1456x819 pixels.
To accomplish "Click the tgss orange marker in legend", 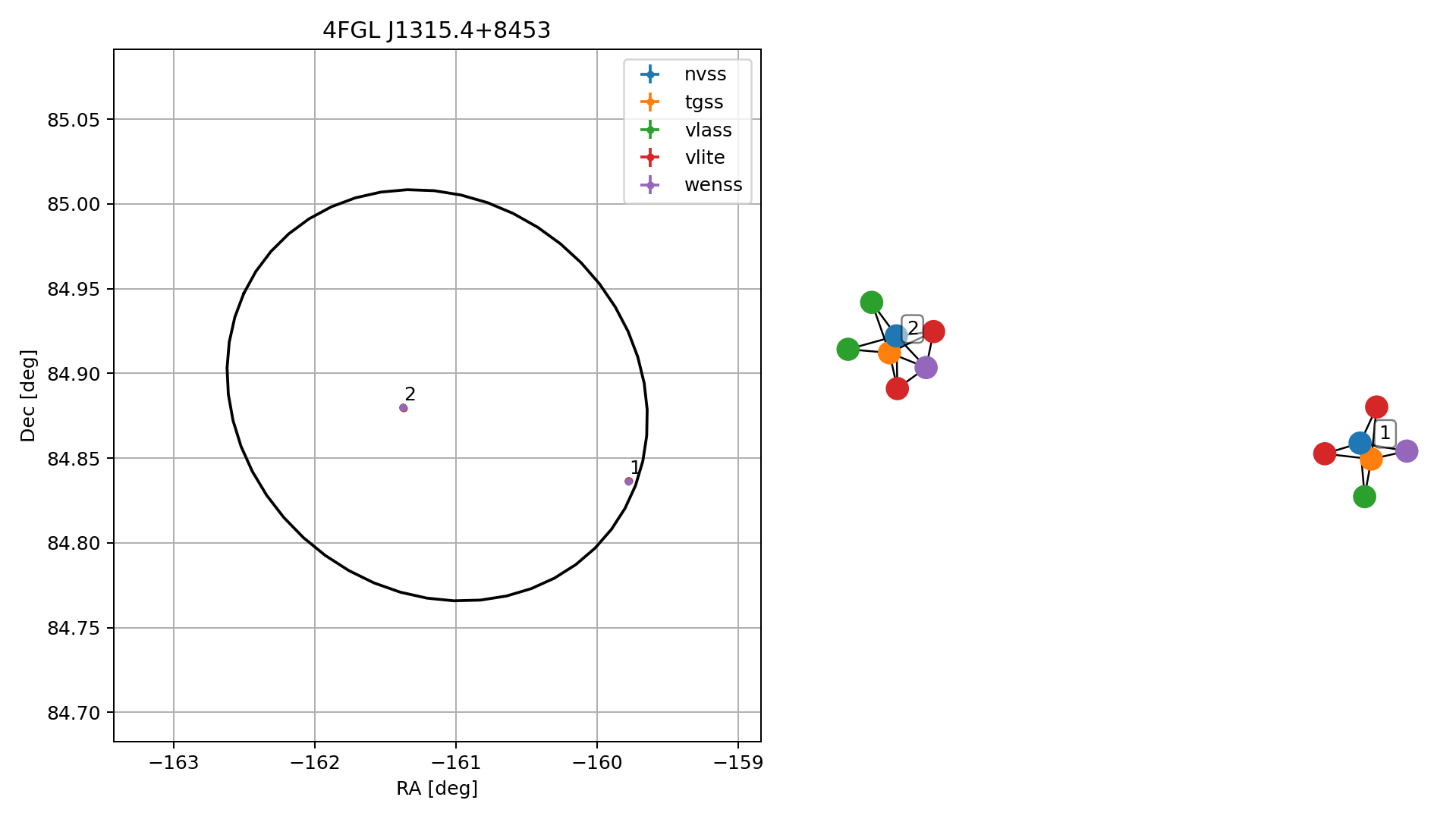I will pyautogui.click(x=650, y=102).
